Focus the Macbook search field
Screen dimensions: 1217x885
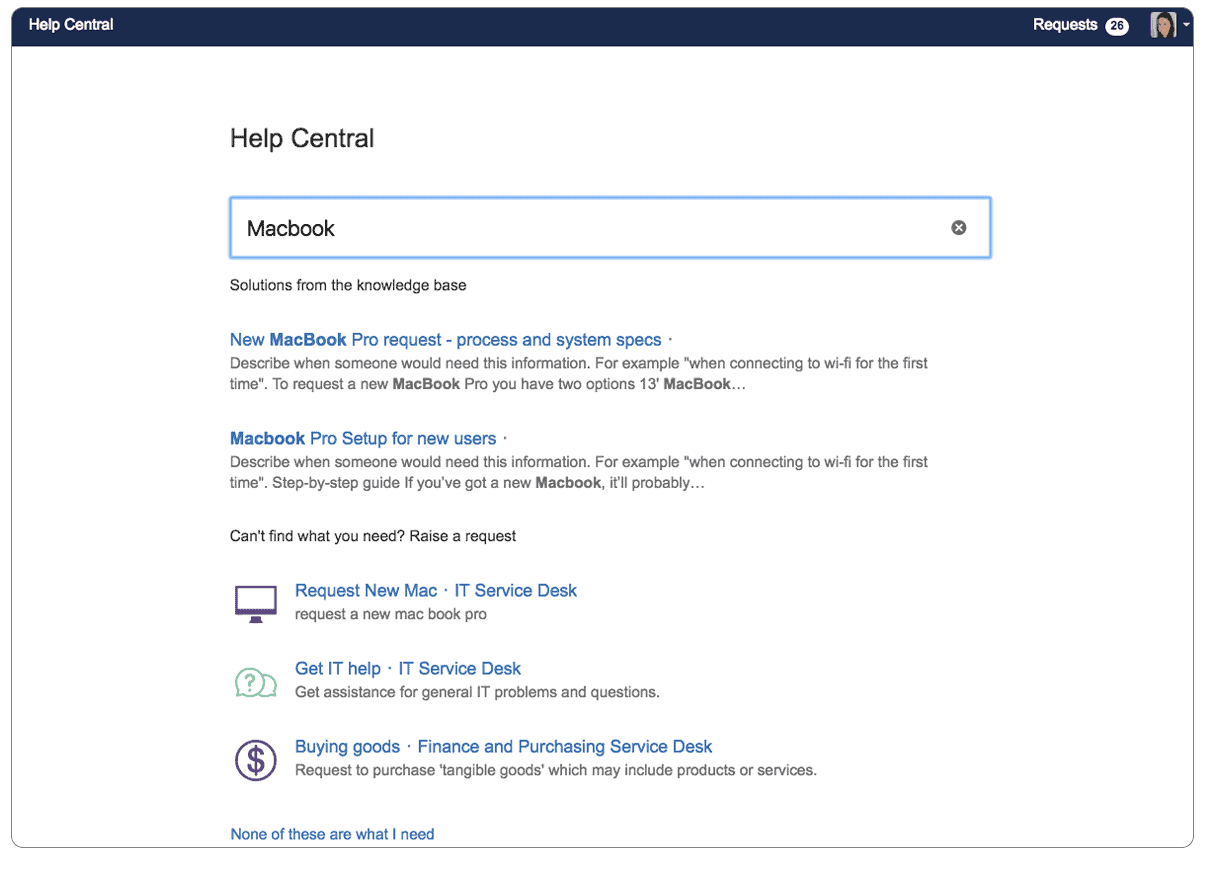[590, 228]
